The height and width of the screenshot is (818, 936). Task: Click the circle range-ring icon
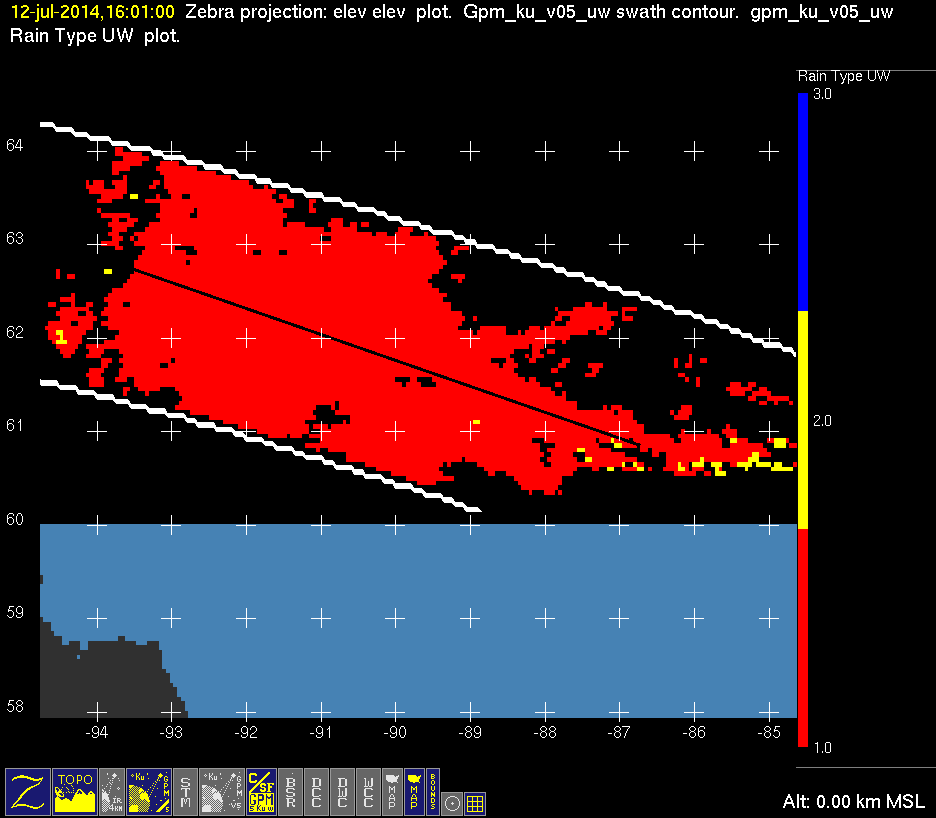[452, 802]
